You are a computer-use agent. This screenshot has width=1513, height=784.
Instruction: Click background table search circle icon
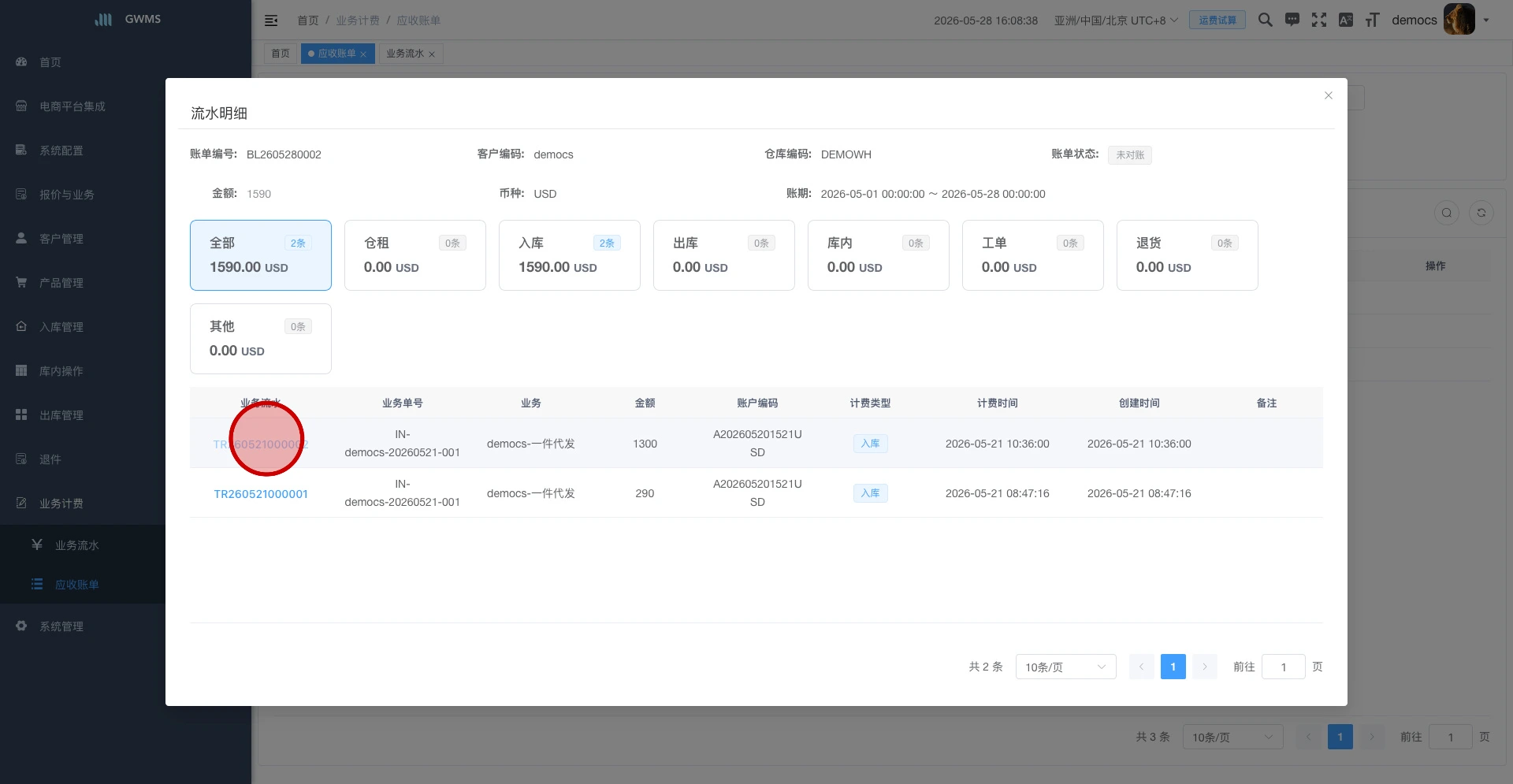pyautogui.click(x=1447, y=213)
